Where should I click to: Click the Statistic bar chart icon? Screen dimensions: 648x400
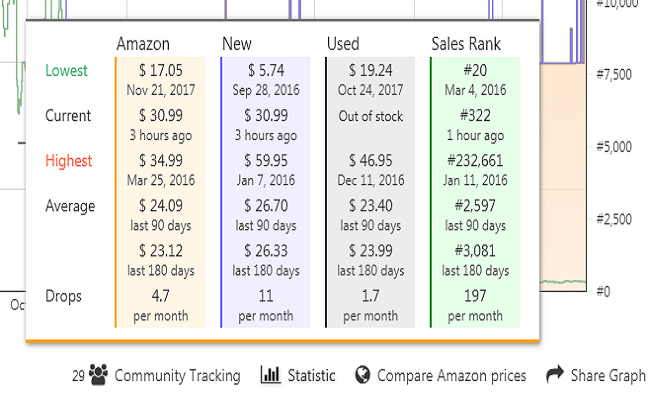(x=270, y=376)
